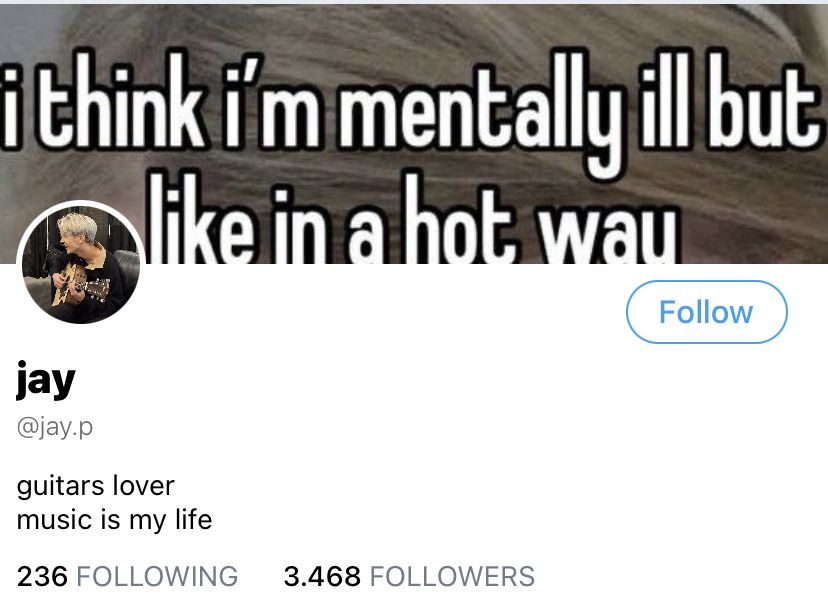This screenshot has width=828, height=601.
Task: Select the bio line guitars lover
Action: (x=96, y=486)
